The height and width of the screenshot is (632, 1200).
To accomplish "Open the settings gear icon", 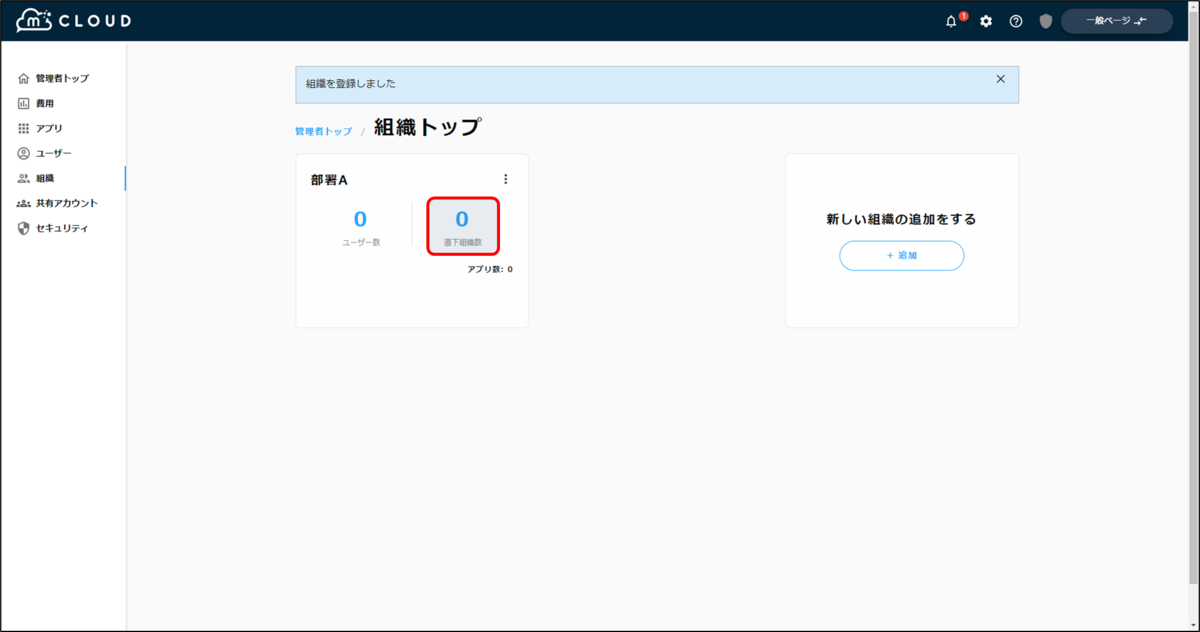I will pos(985,20).
